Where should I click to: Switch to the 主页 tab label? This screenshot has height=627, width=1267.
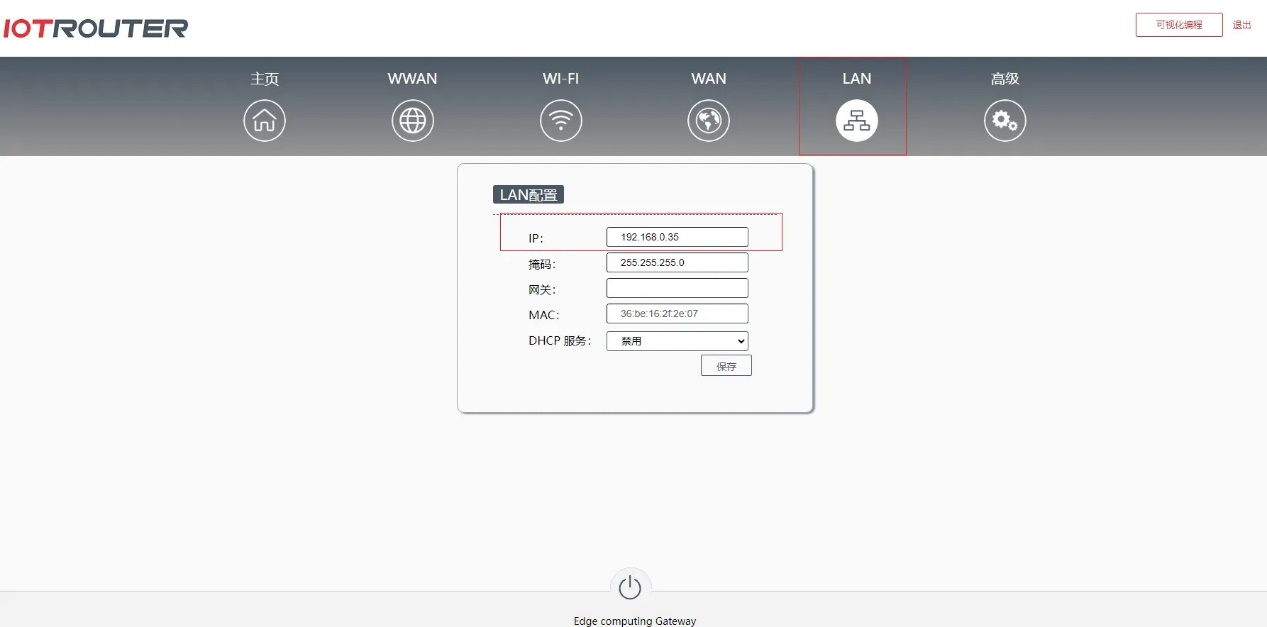click(x=264, y=79)
